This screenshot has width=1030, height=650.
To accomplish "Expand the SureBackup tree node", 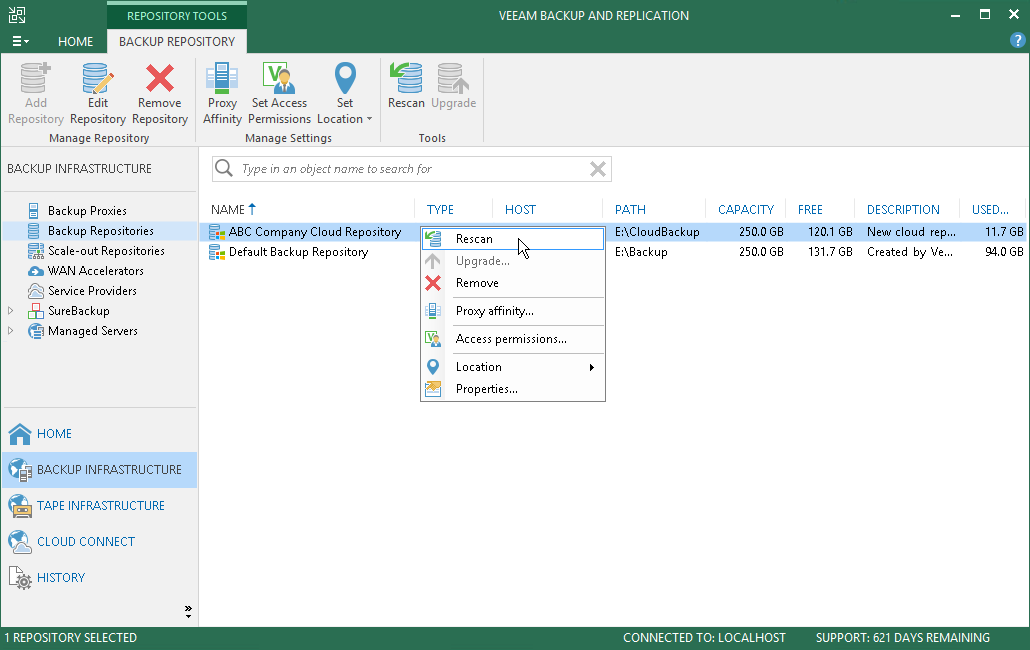I will pos(11,311).
